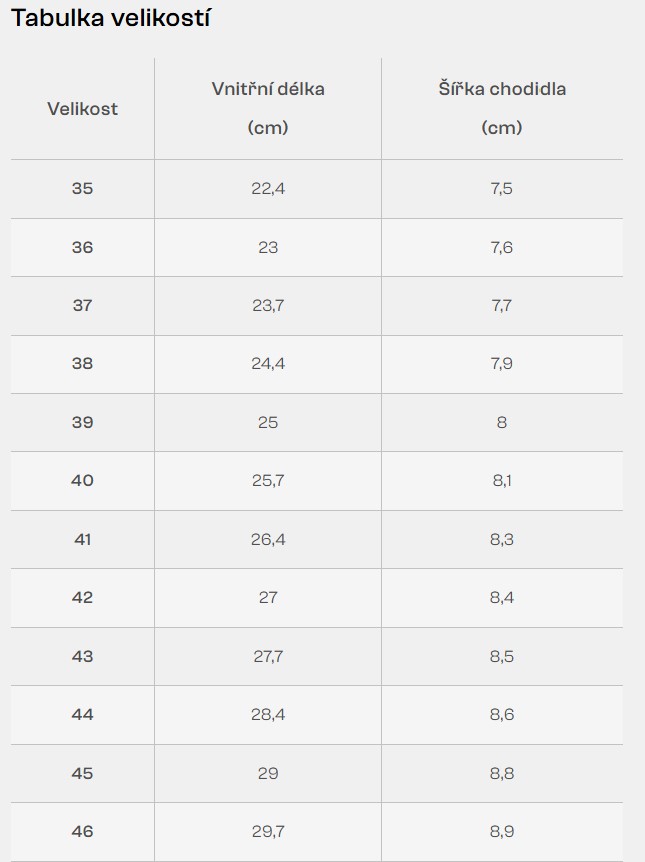Viewport: 645px width, 862px height.
Task: Click the size 44 row label
Action: point(82,714)
